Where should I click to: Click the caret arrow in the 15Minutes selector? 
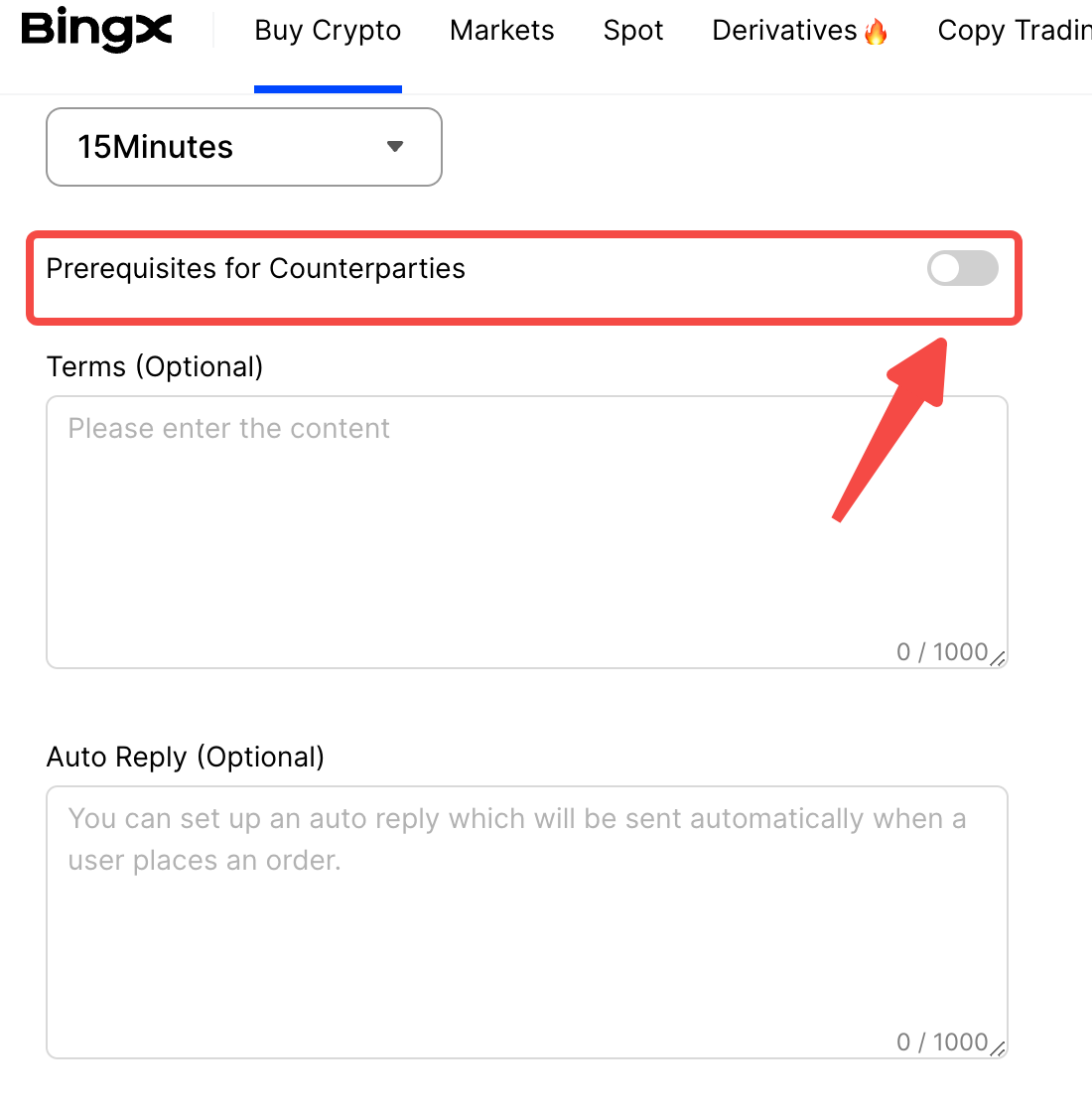point(395,147)
